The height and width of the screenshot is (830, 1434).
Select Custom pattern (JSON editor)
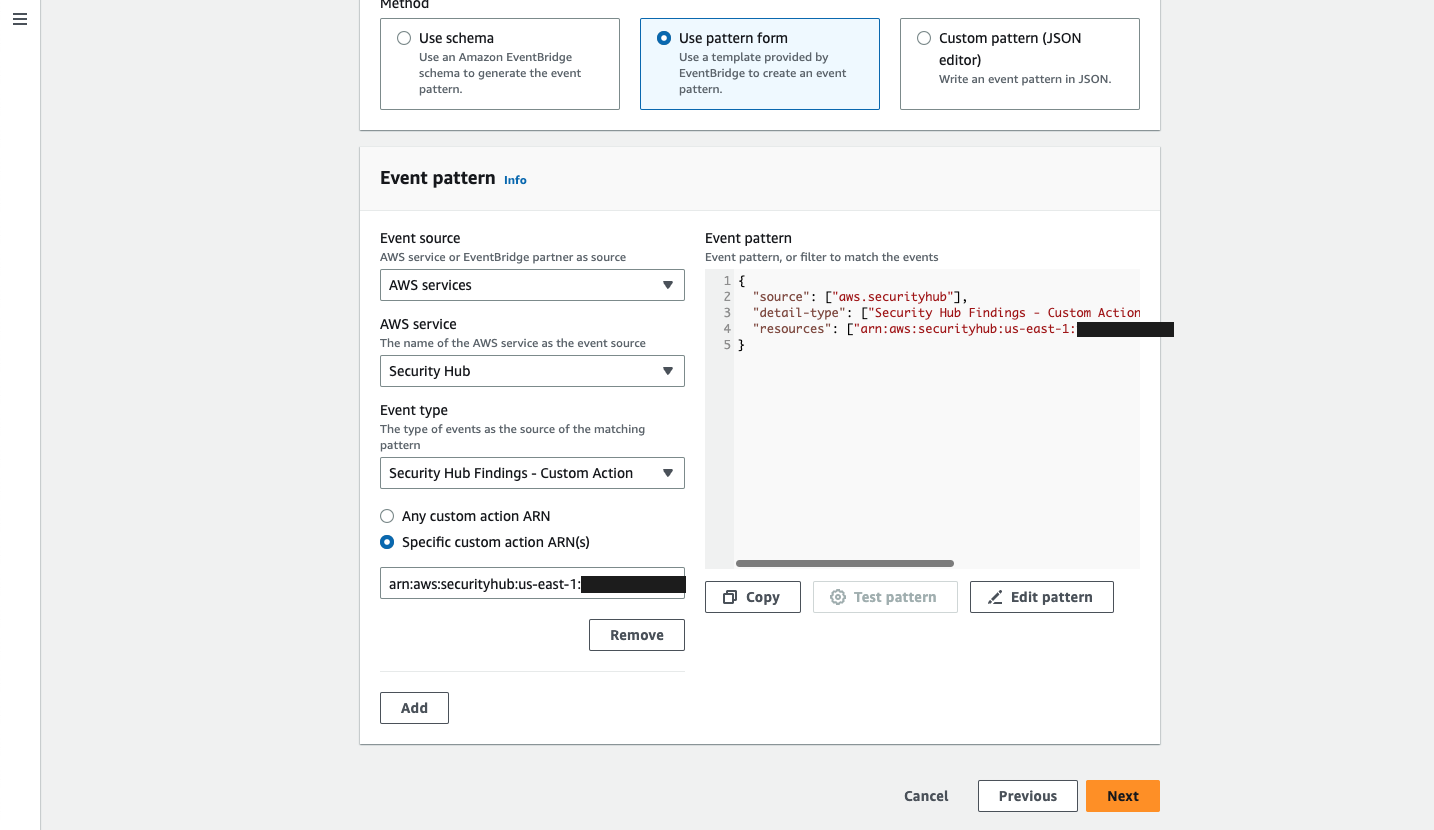(x=924, y=37)
